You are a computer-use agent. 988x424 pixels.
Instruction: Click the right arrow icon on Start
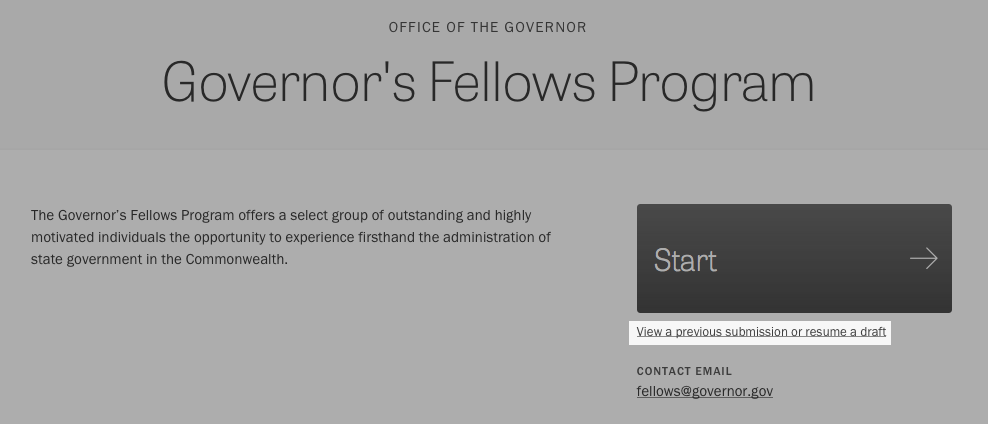[924, 258]
